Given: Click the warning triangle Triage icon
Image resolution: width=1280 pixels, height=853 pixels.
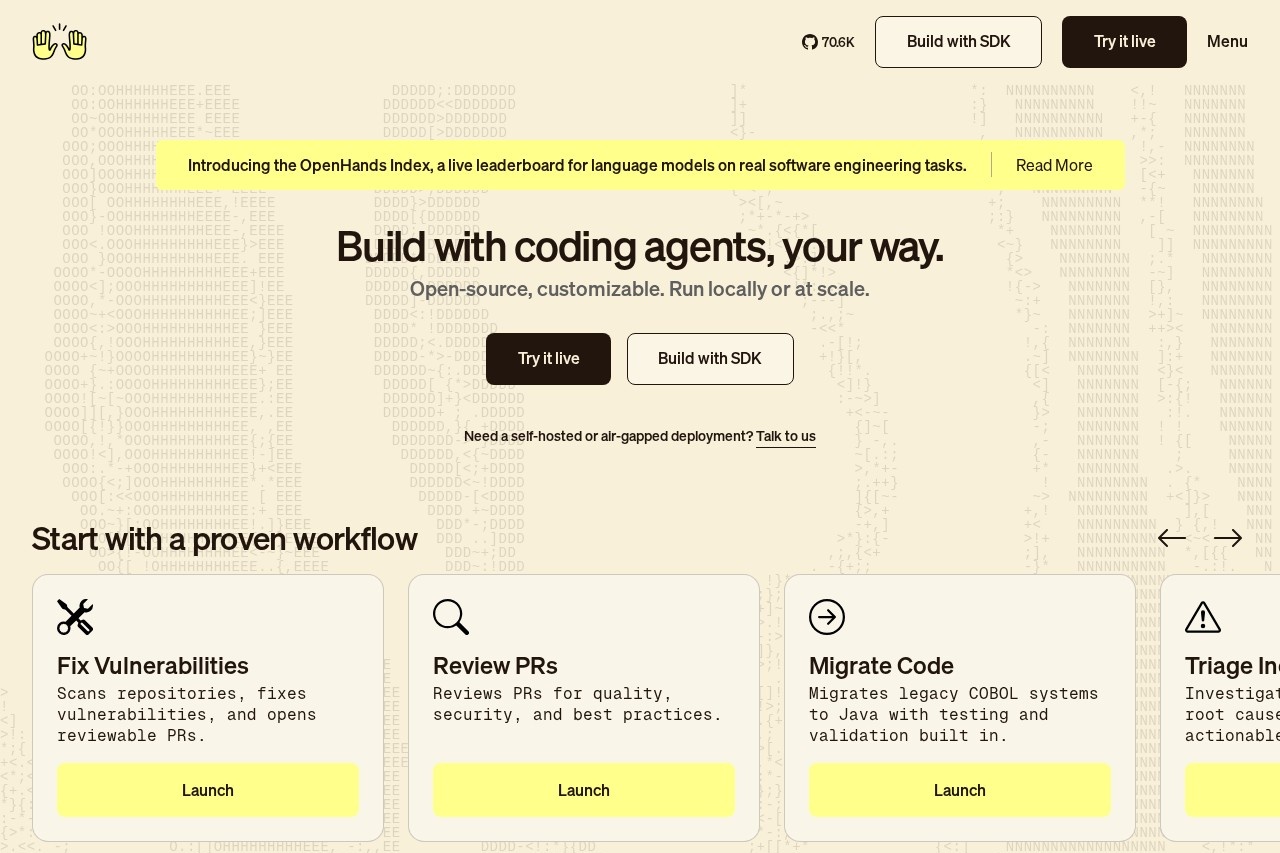Looking at the screenshot, I should coord(1203,617).
